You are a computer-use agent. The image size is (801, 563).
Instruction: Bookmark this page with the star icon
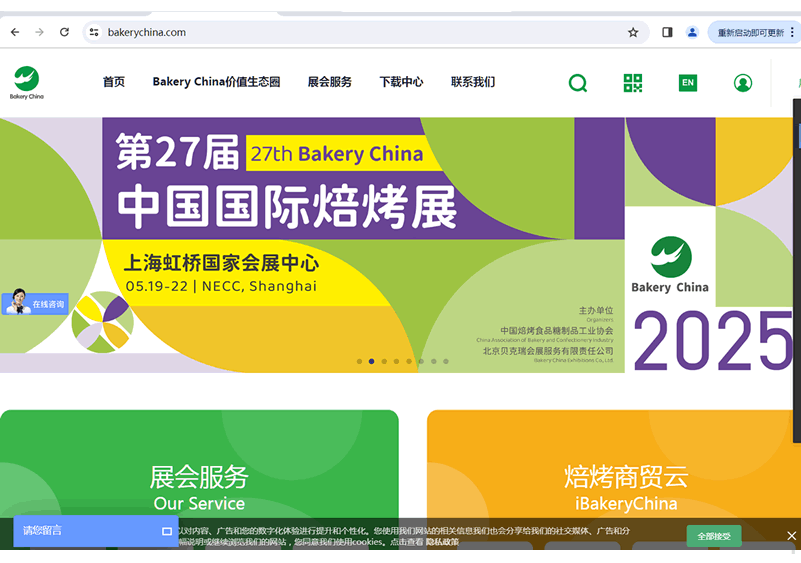click(633, 33)
